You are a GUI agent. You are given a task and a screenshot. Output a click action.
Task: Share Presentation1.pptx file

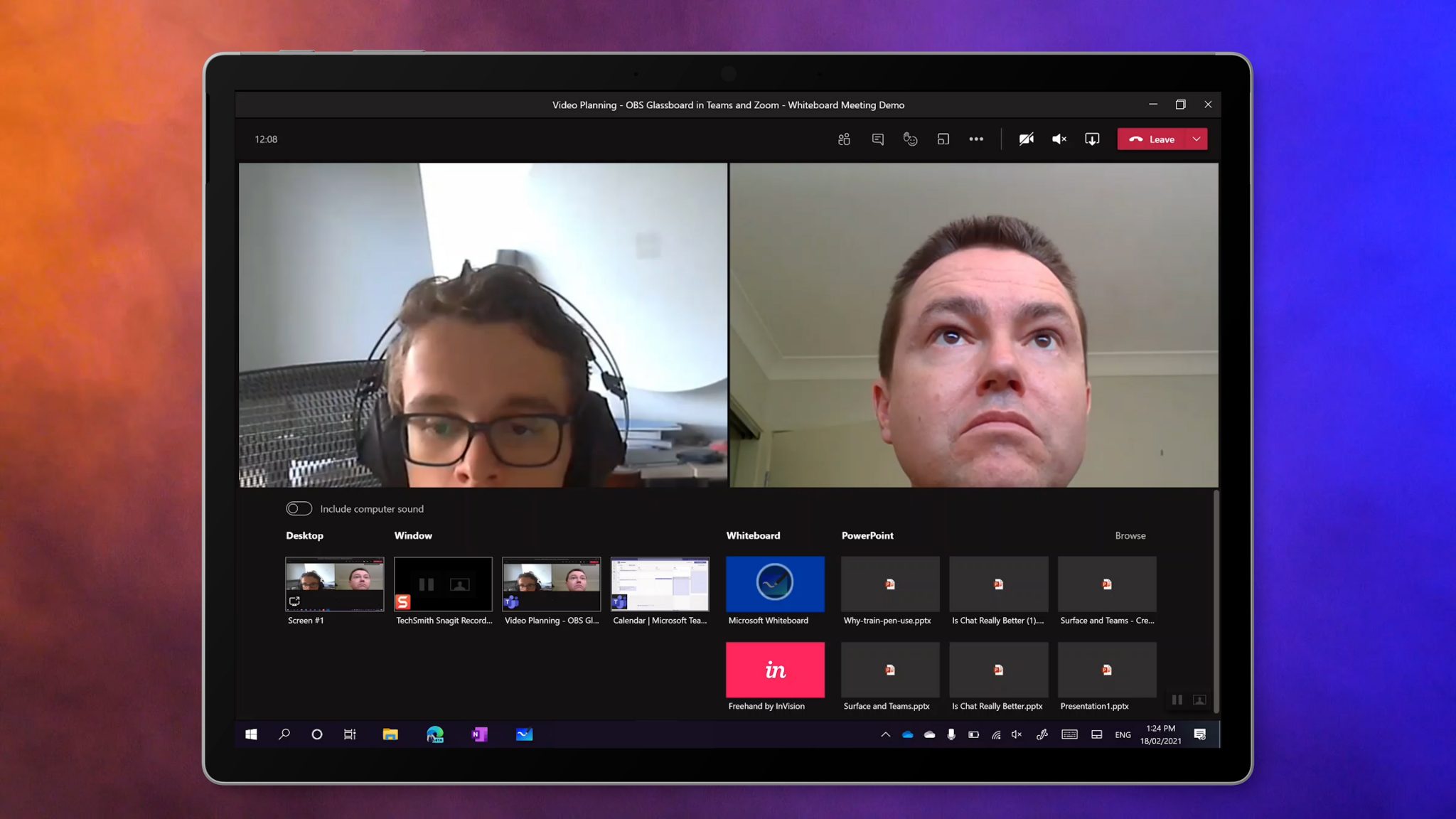[1107, 670]
